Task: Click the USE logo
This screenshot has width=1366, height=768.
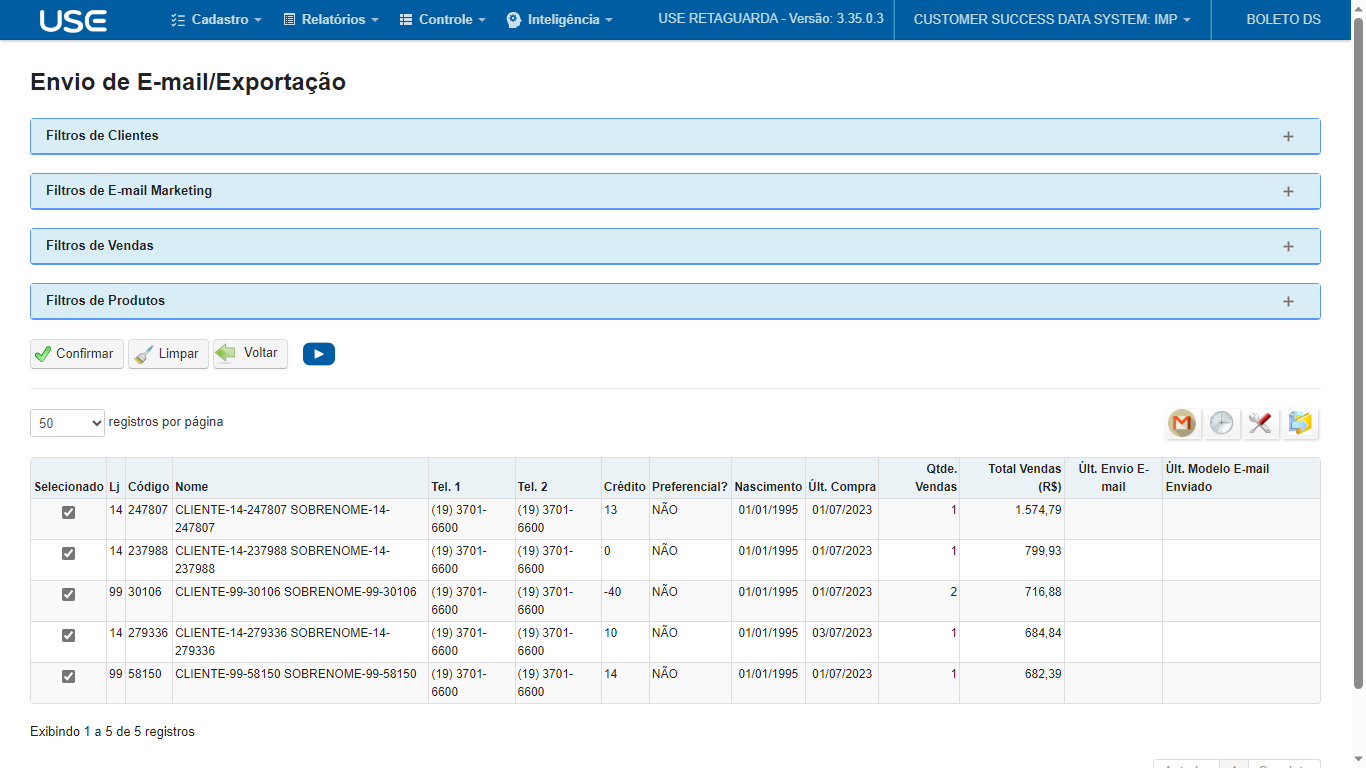Action: 73,20
